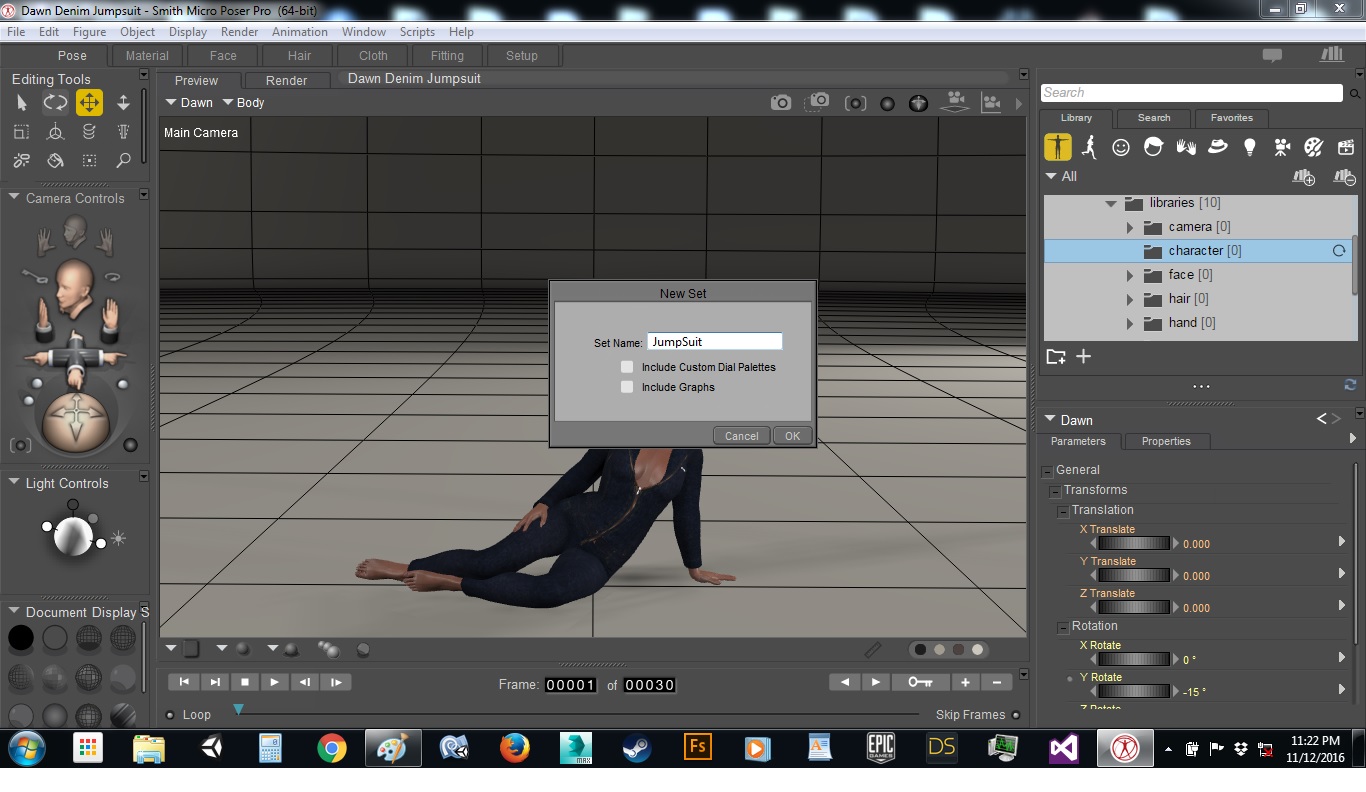
Task: Open the Poses category in Library
Action: 1089,147
